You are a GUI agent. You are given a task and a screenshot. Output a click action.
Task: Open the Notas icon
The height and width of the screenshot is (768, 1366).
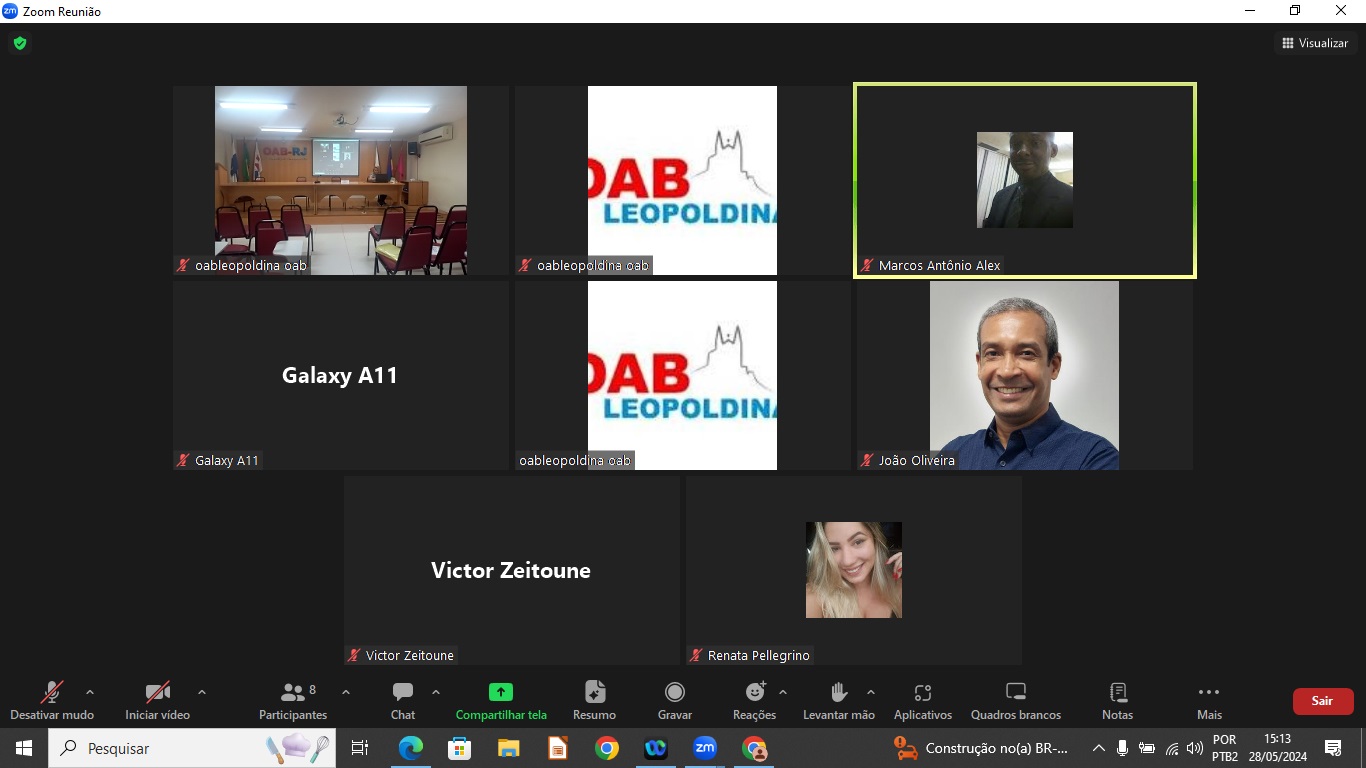[1118, 692]
